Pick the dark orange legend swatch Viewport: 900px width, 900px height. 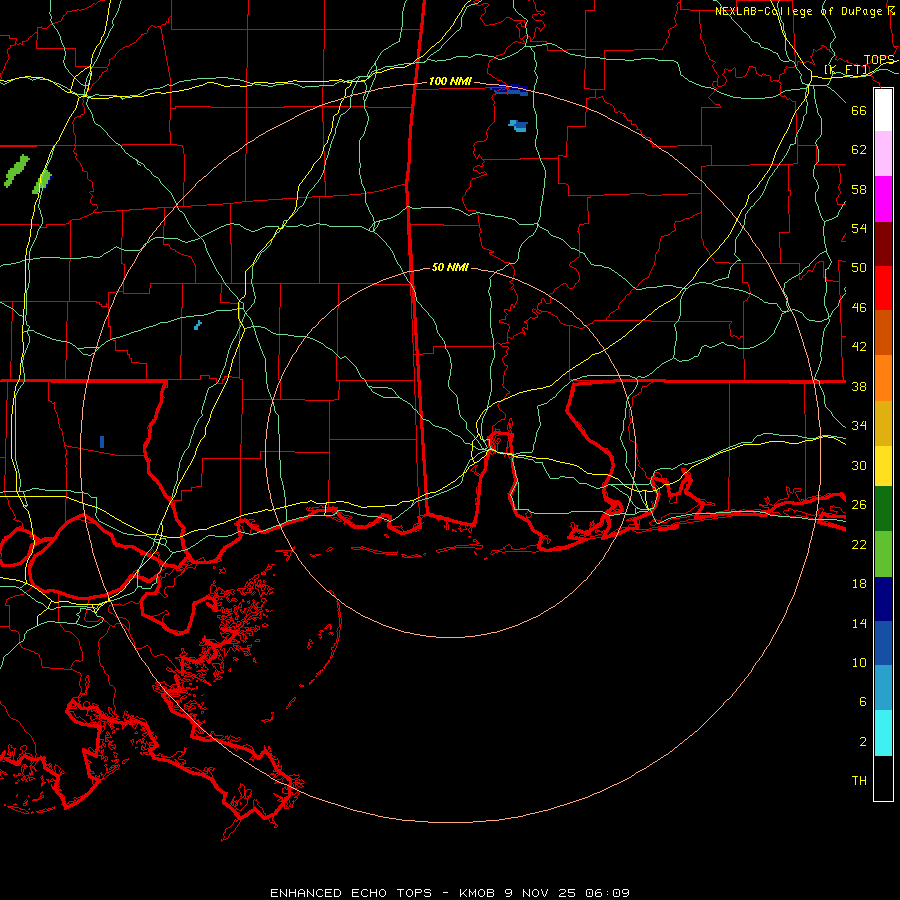(x=883, y=332)
